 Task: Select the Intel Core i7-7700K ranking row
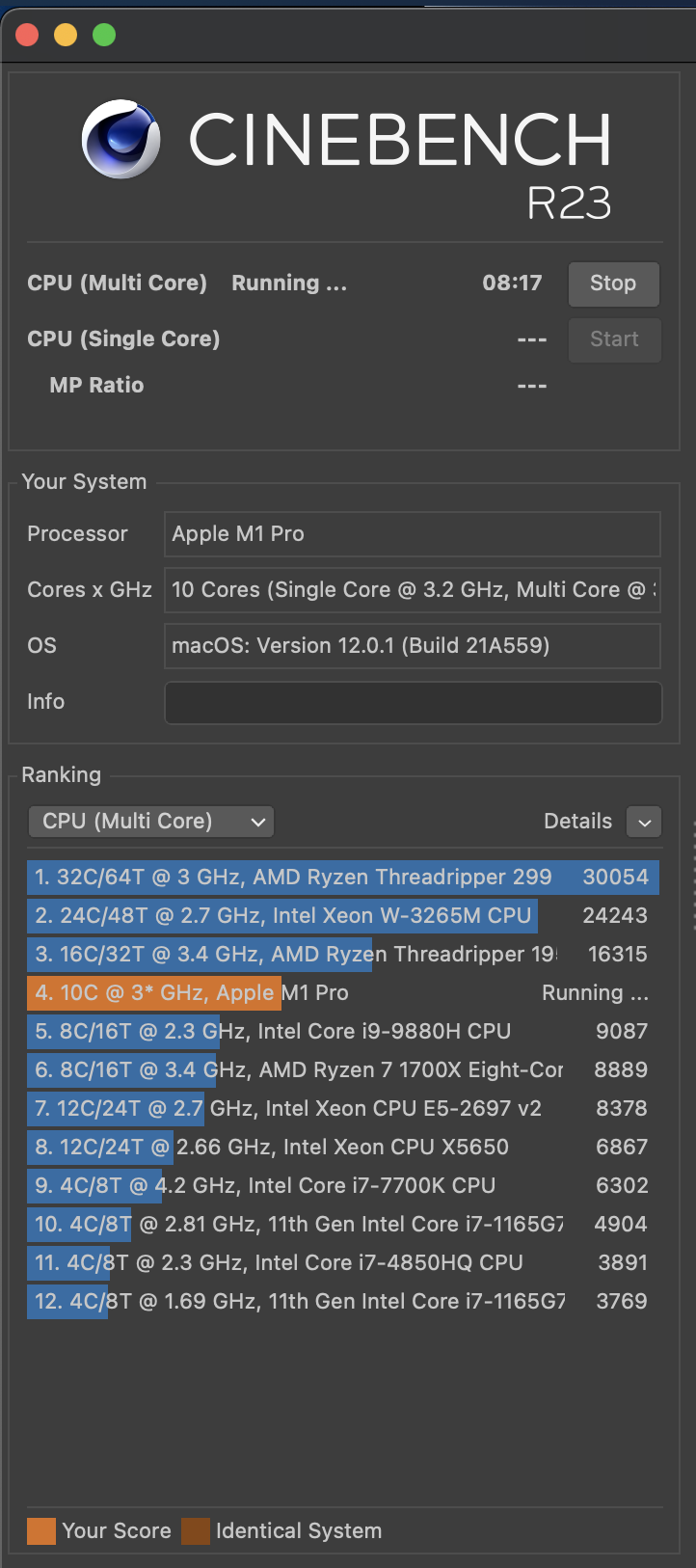click(x=342, y=1186)
